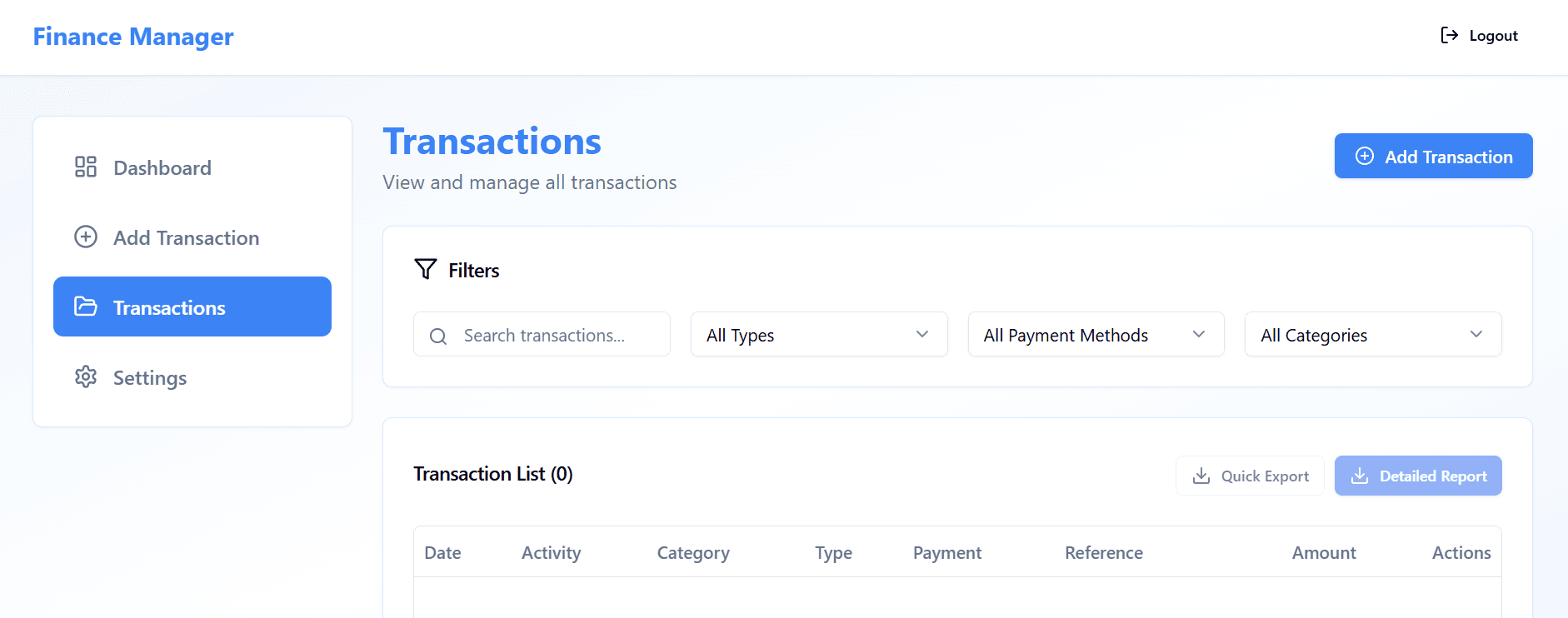Expand the All Payment Methods dropdown
The height and width of the screenshot is (618, 1568).
point(1096,335)
